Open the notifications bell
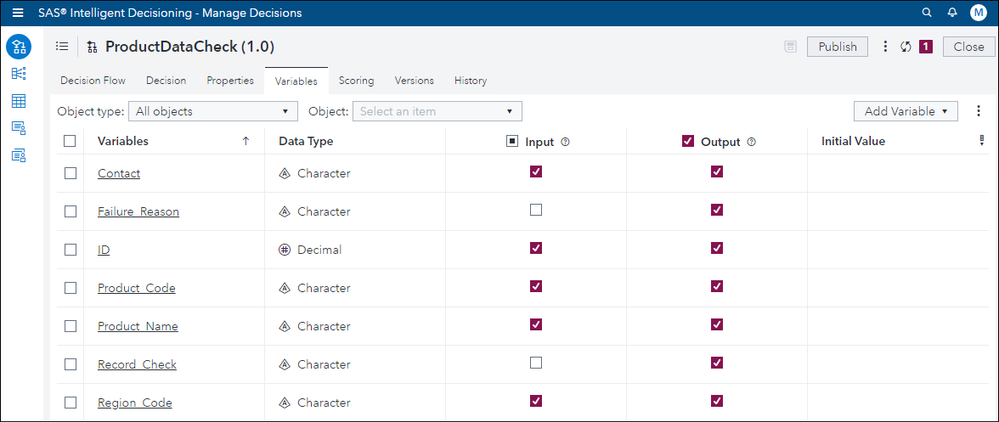This screenshot has width=999, height=422. coord(952,13)
